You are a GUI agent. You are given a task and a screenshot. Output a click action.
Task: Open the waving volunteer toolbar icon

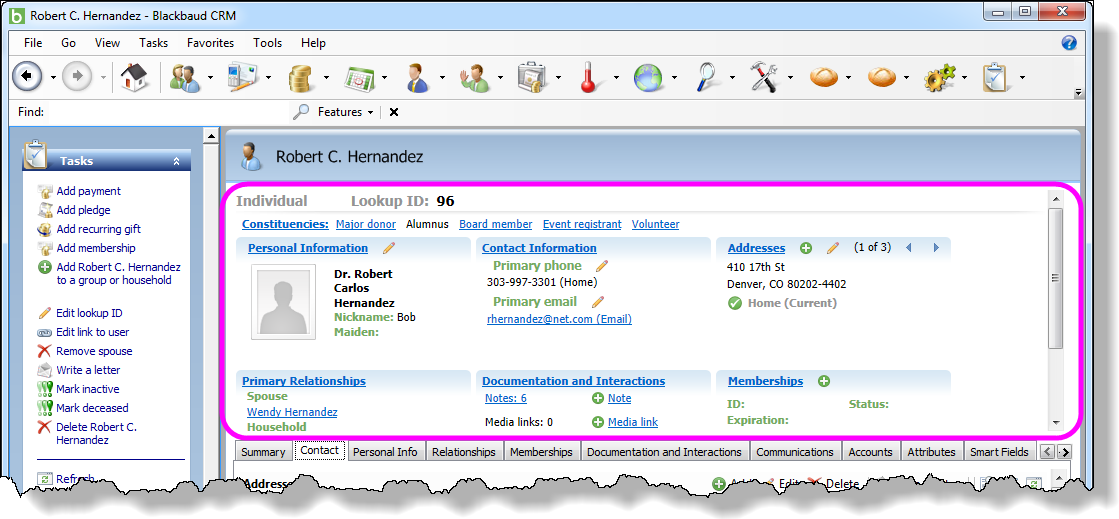pos(475,77)
